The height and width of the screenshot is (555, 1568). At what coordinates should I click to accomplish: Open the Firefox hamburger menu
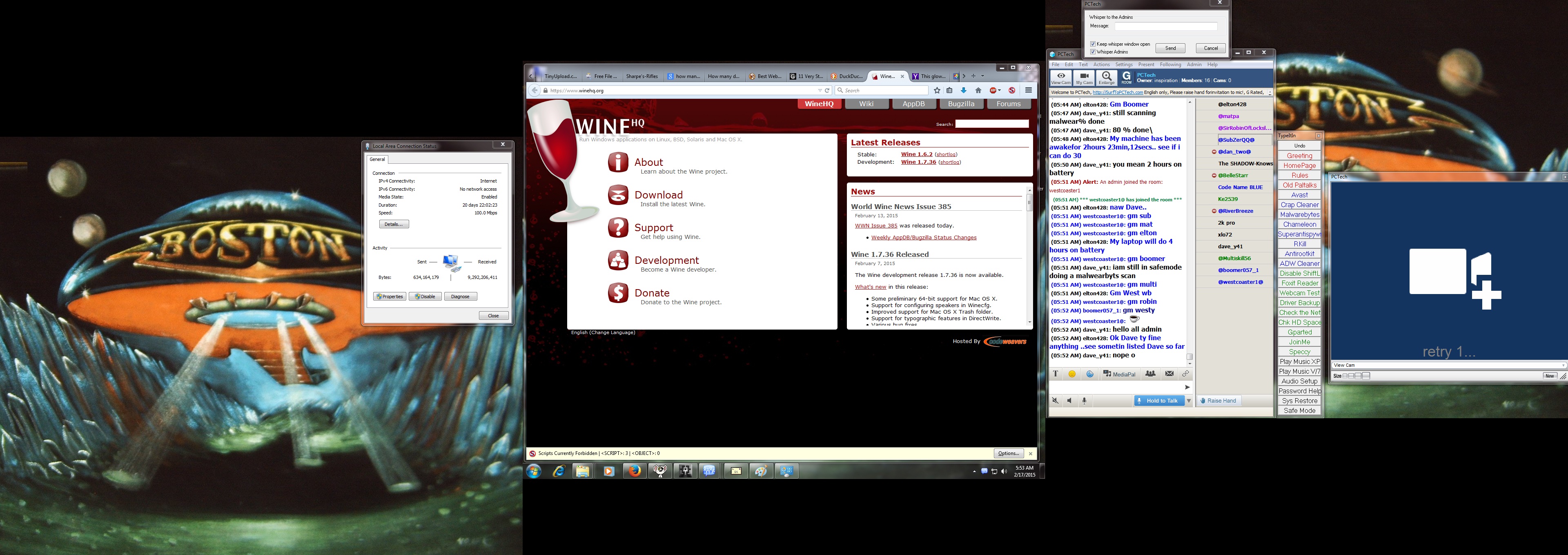point(1028,90)
